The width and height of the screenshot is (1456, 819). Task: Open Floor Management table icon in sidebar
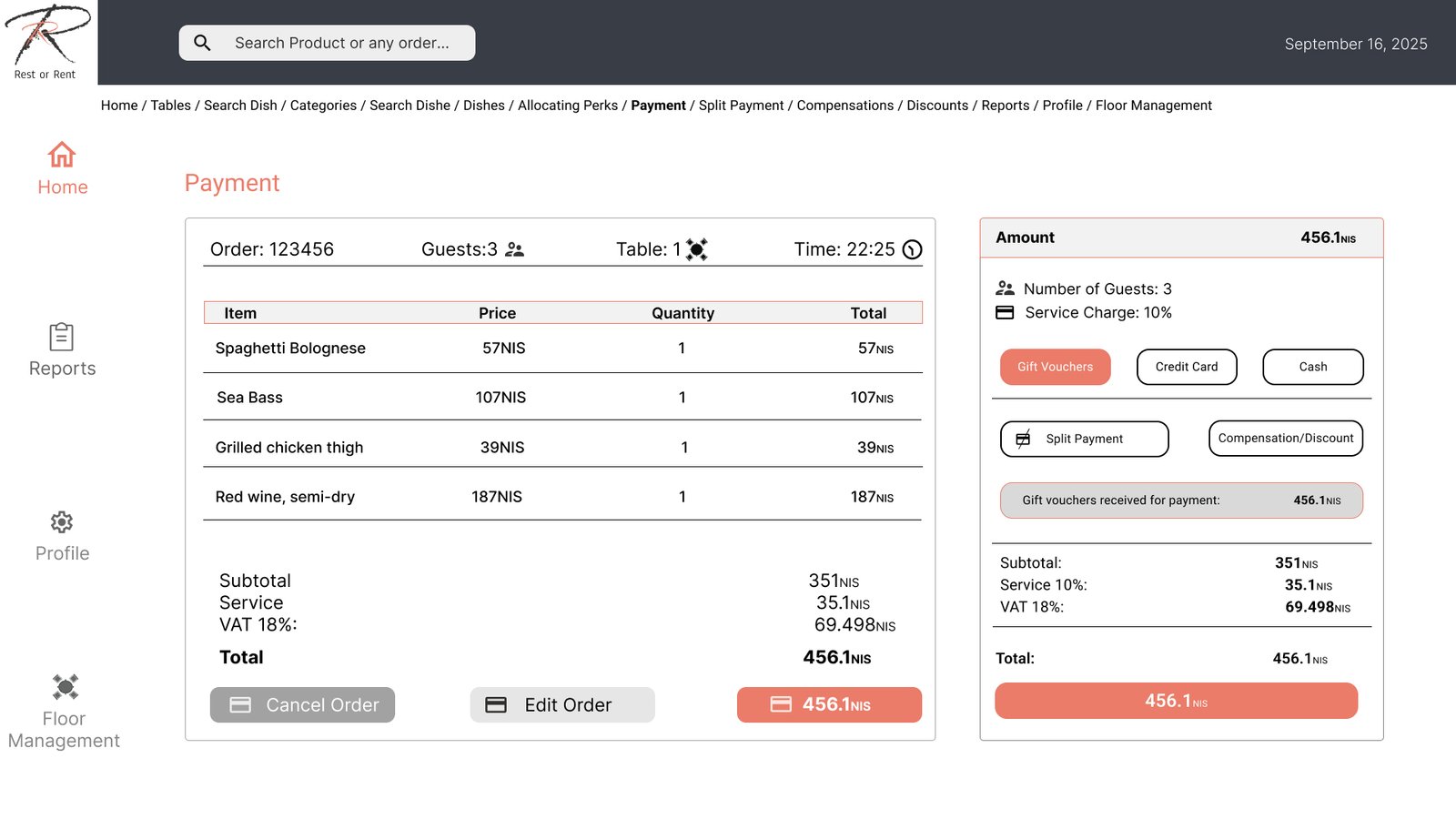[x=65, y=686]
